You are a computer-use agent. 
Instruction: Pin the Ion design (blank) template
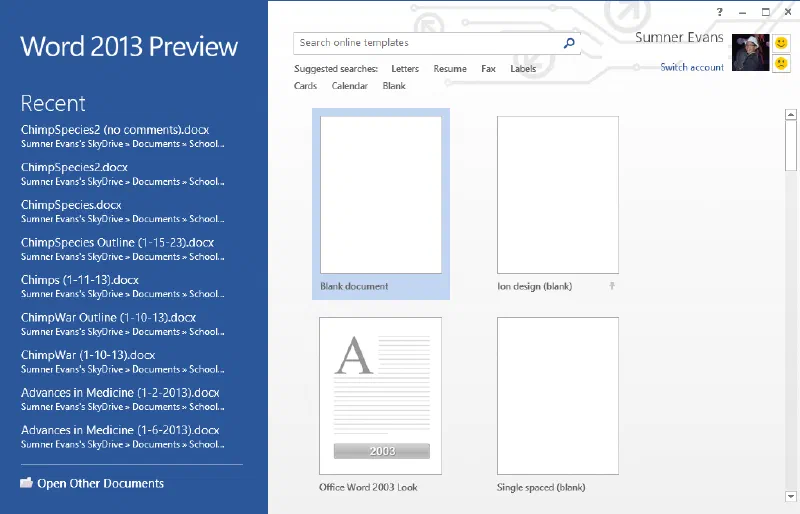click(x=612, y=286)
